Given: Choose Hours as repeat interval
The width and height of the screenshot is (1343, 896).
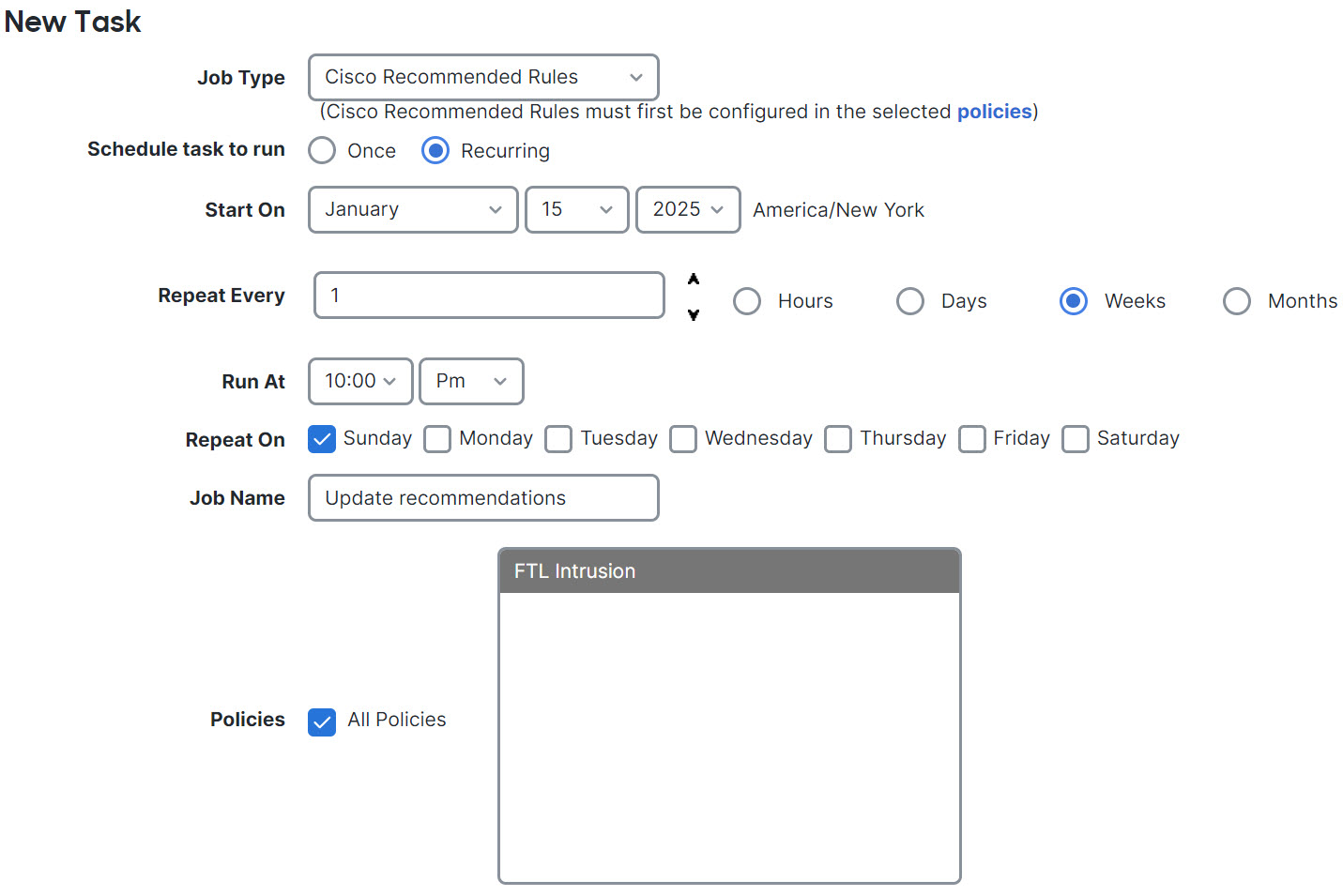Looking at the screenshot, I should [x=747, y=301].
